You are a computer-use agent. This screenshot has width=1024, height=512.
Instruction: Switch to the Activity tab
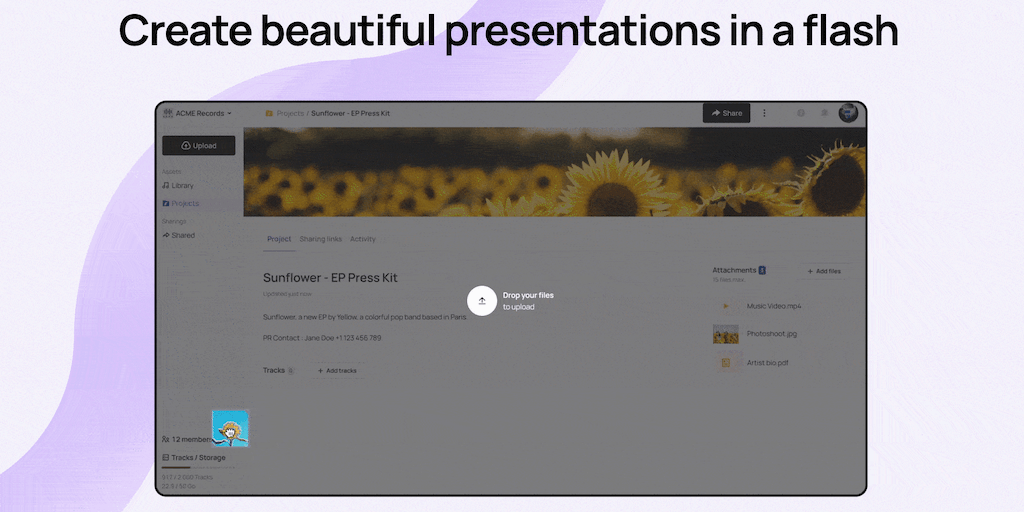[363, 240]
